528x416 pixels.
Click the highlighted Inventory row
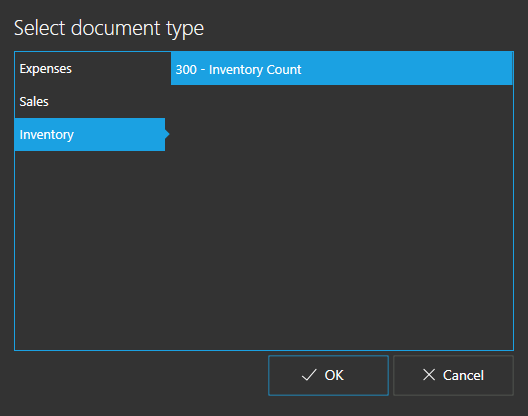coord(90,134)
